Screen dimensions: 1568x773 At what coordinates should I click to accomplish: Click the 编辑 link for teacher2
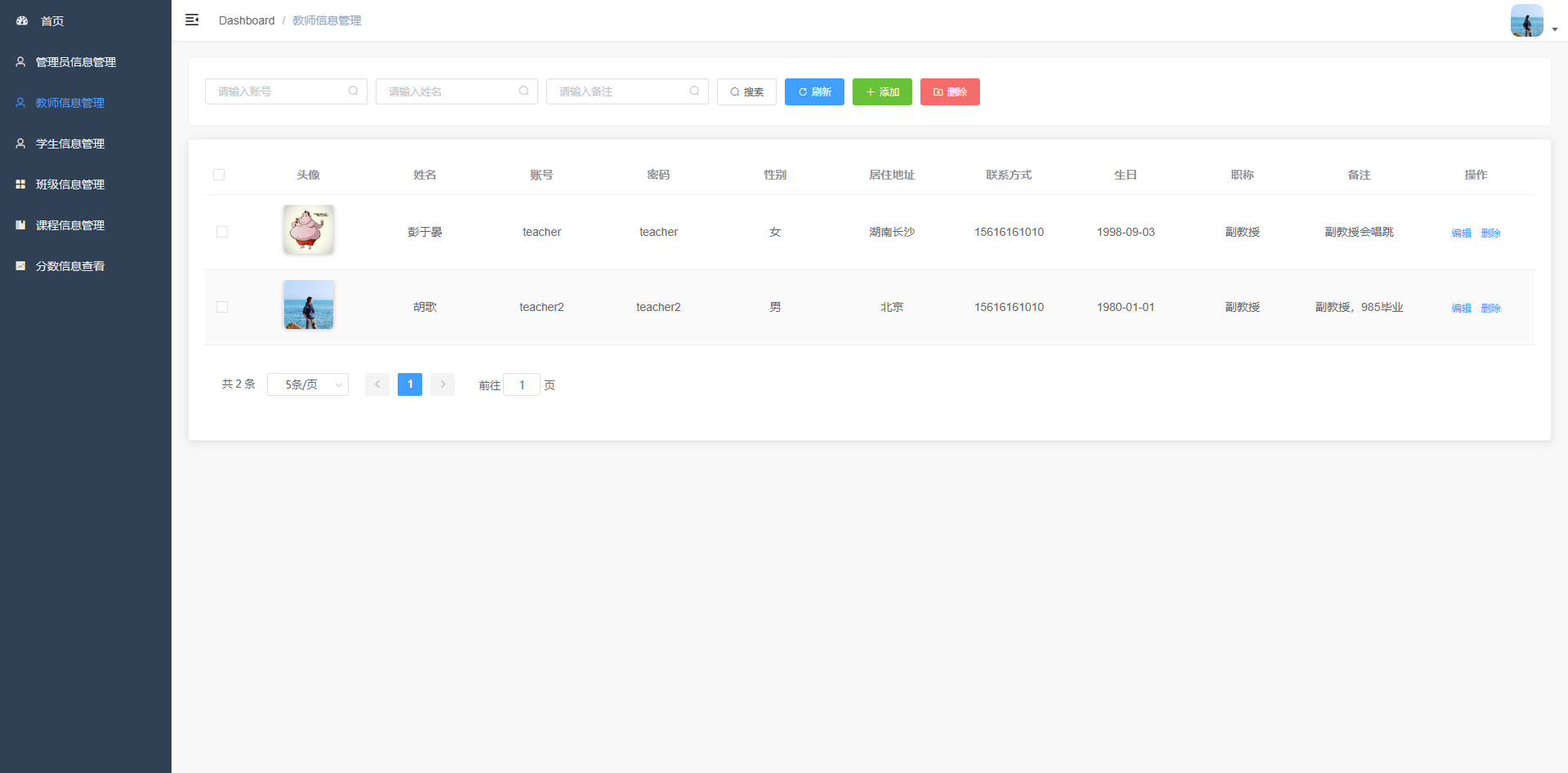(1461, 308)
